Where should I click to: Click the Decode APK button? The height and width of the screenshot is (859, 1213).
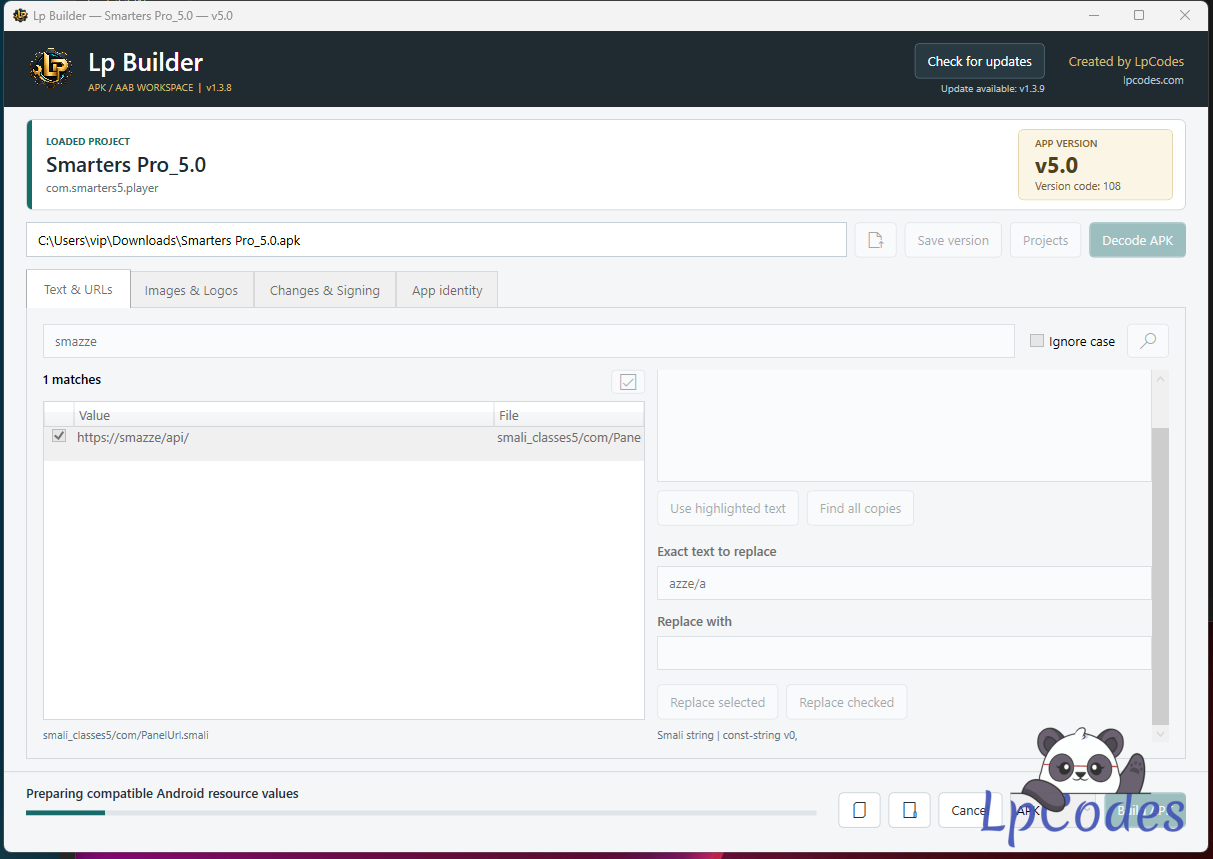[x=1138, y=240]
